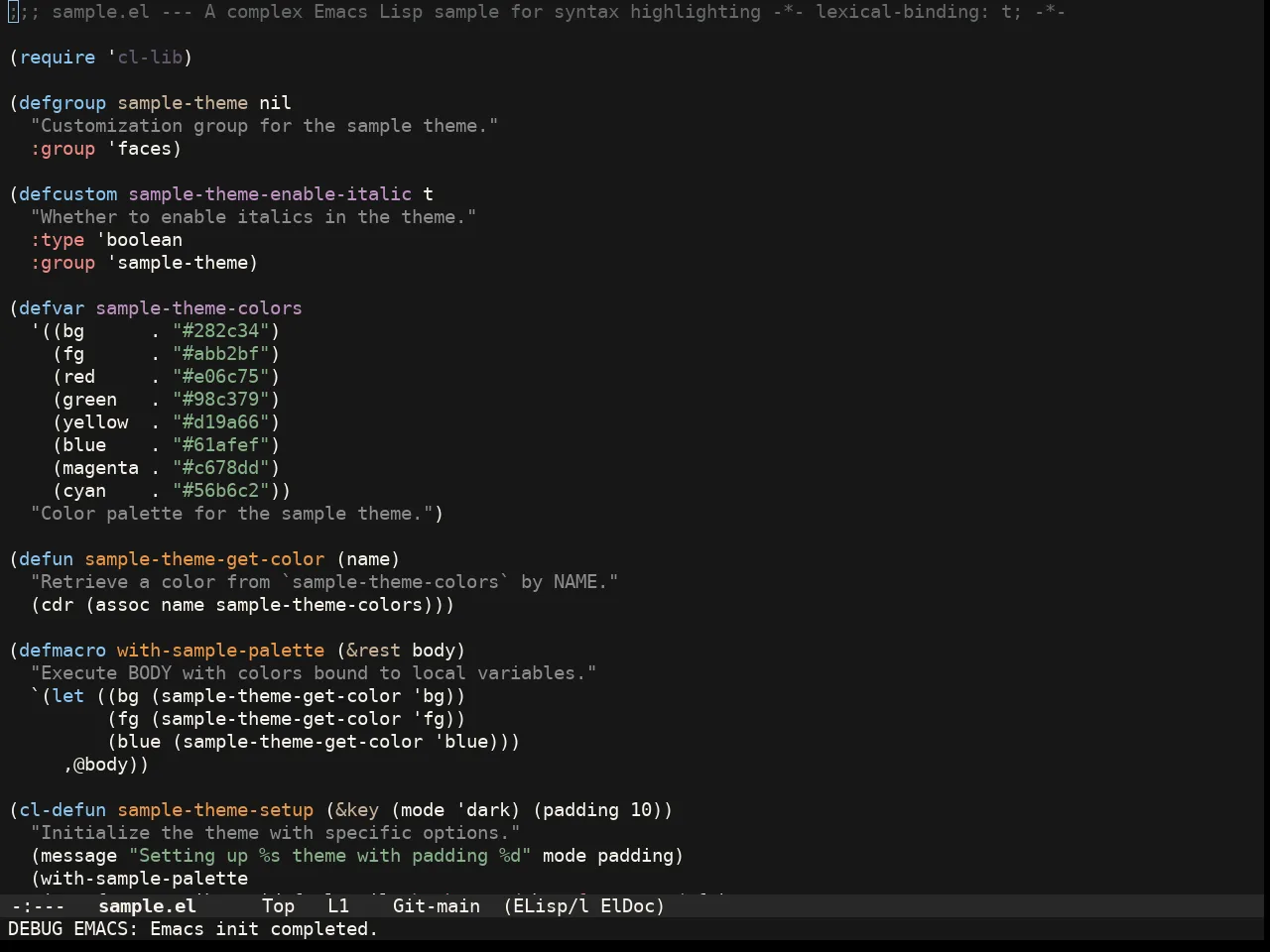Click the color string "#c678dd"
This screenshot has height=952, width=1270.
pyautogui.click(x=221, y=468)
